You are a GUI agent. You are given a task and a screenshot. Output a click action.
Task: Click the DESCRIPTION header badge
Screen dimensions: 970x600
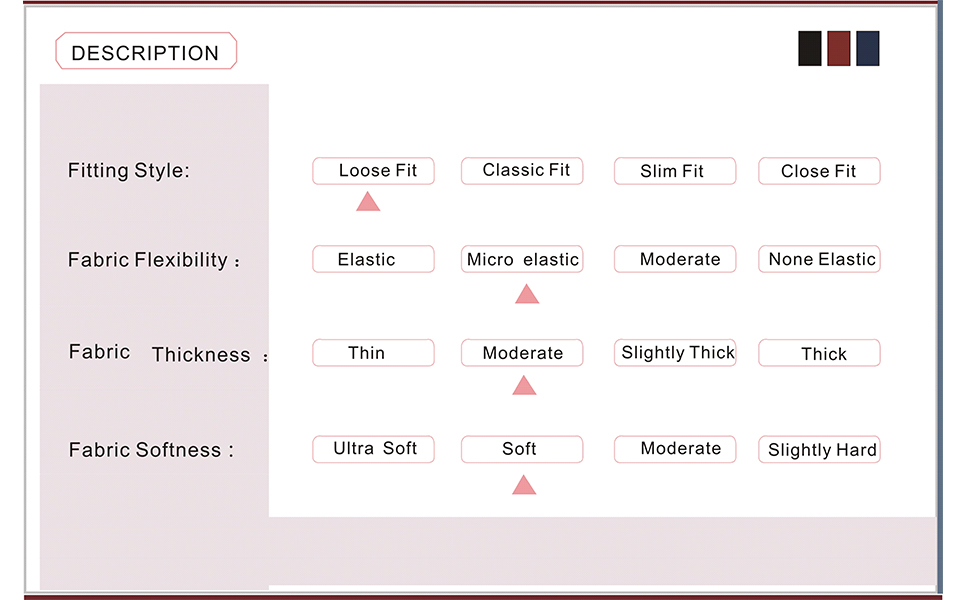pos(146,53)
